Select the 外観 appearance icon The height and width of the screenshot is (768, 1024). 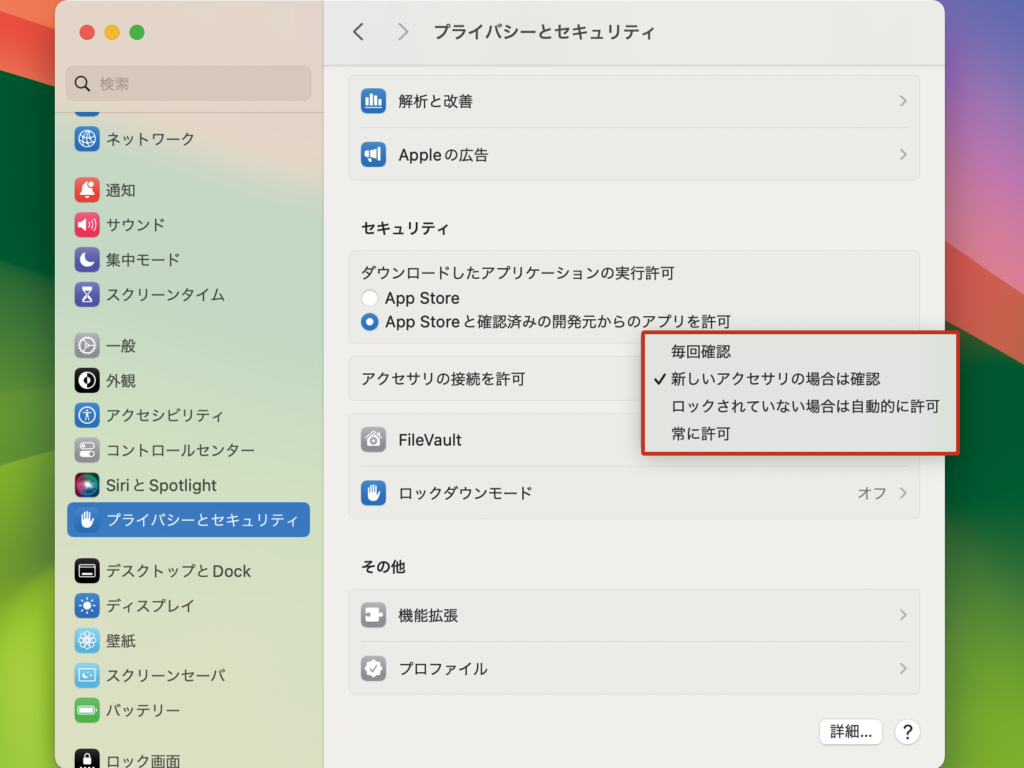87,380
